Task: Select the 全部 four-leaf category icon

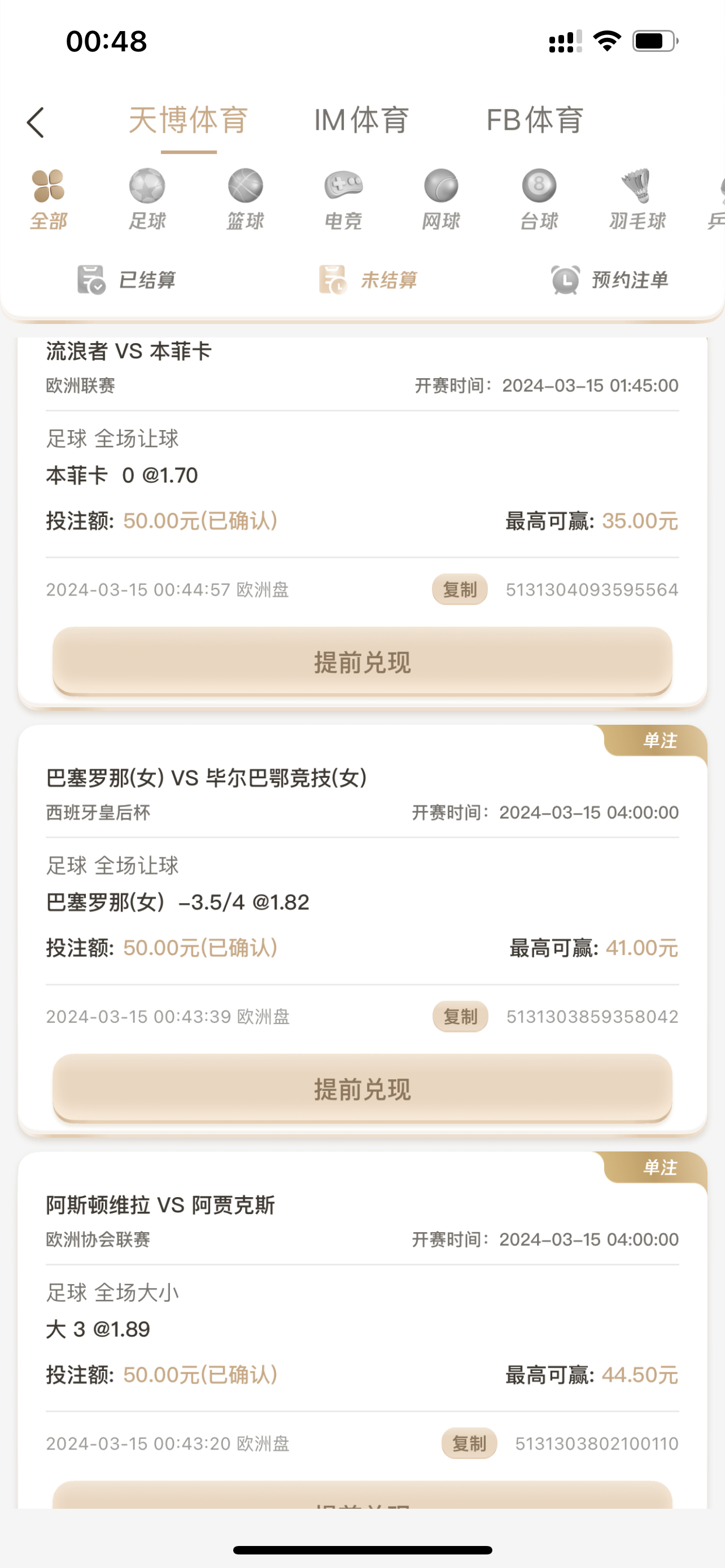Action: click(x=49, y=186)
